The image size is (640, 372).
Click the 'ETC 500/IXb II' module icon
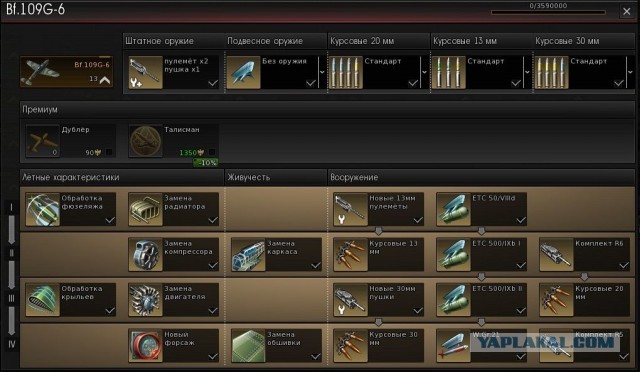pyautogui.click(x=453, y=301)
